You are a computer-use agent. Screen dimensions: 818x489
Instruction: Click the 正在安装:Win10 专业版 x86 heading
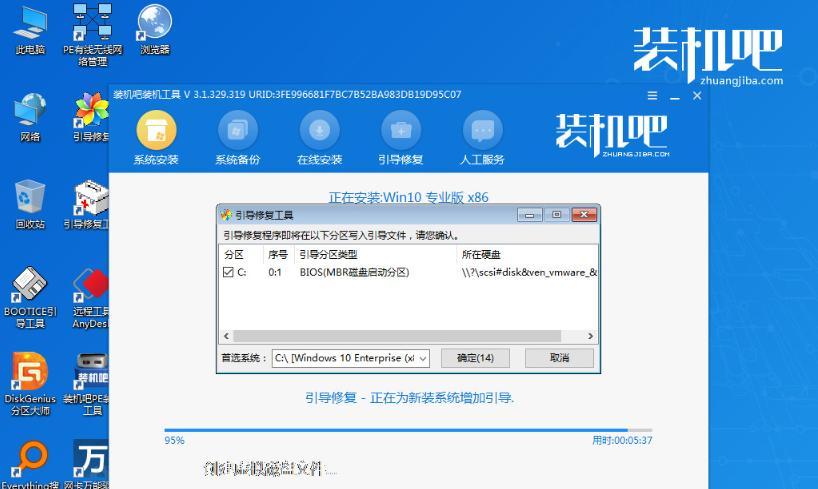click(408, 197)
